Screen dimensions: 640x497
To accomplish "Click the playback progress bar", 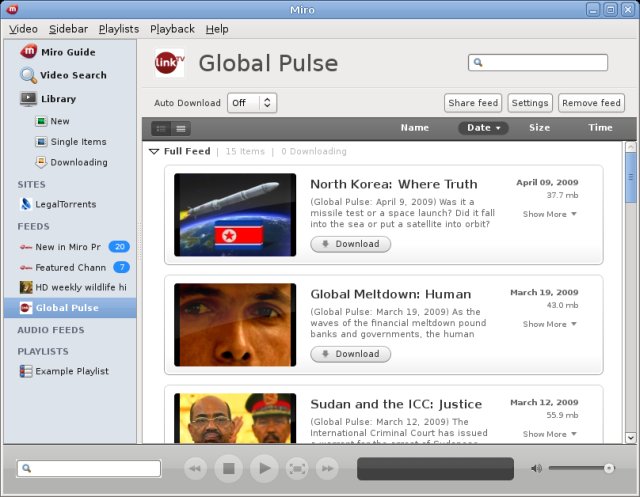I will click(435, 468).
